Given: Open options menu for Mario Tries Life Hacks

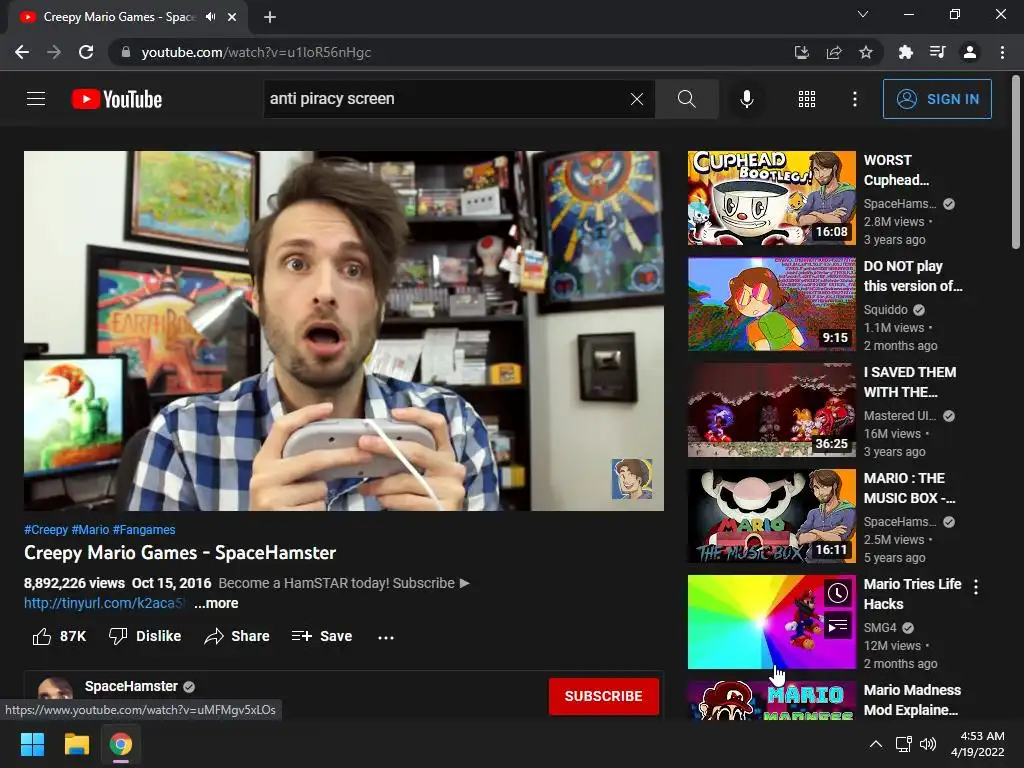Looking at the screenshot, I should pyautogui.click(x=976, y=586).
